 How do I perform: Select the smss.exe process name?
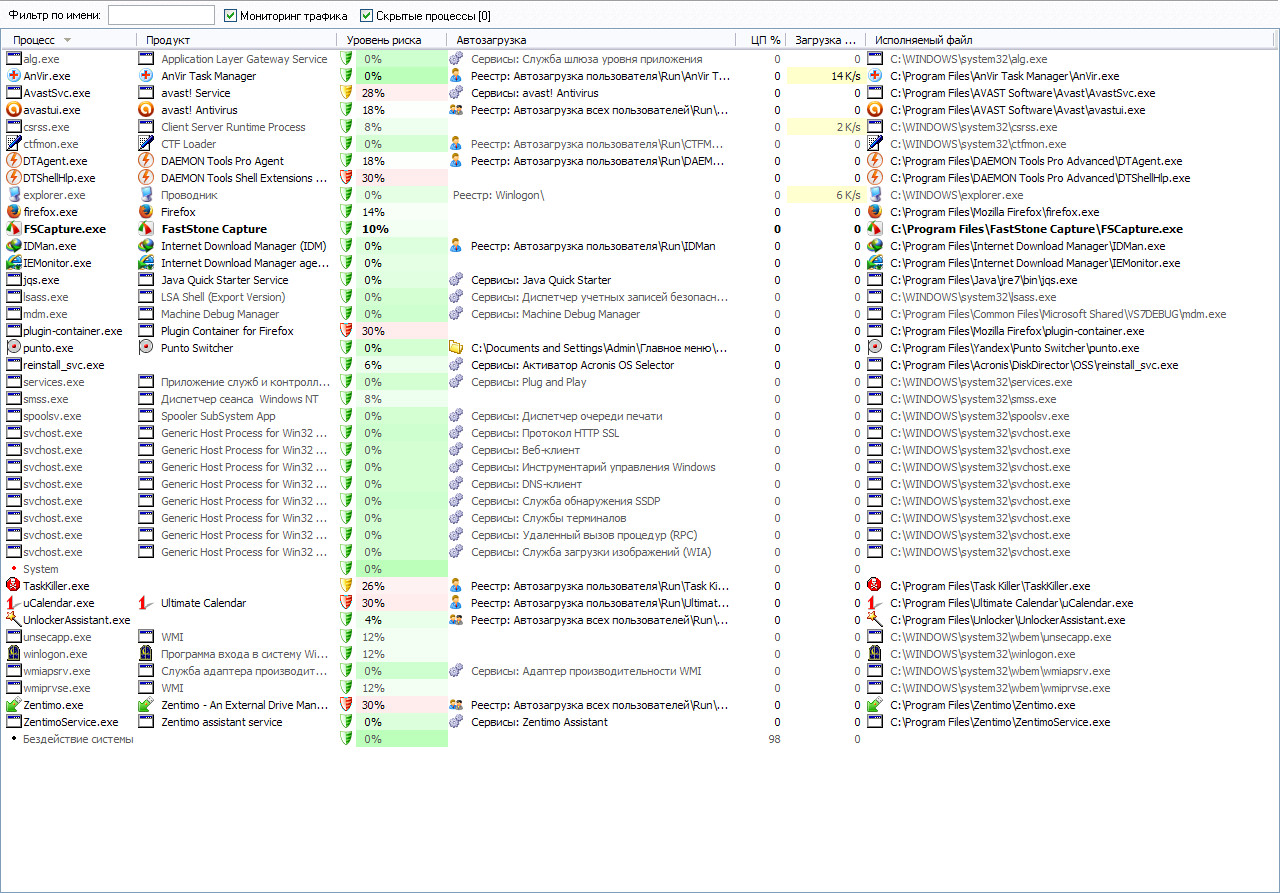coord(46,399)
